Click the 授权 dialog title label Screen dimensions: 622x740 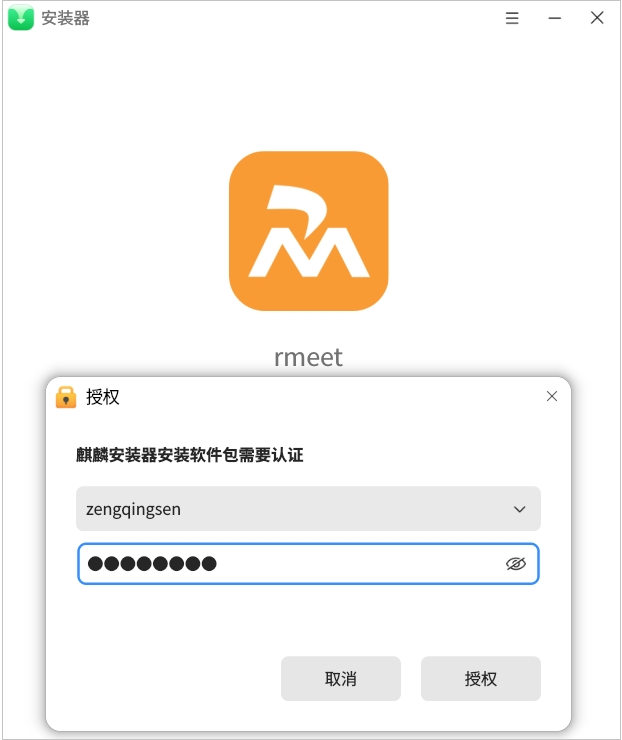point(103,397)
